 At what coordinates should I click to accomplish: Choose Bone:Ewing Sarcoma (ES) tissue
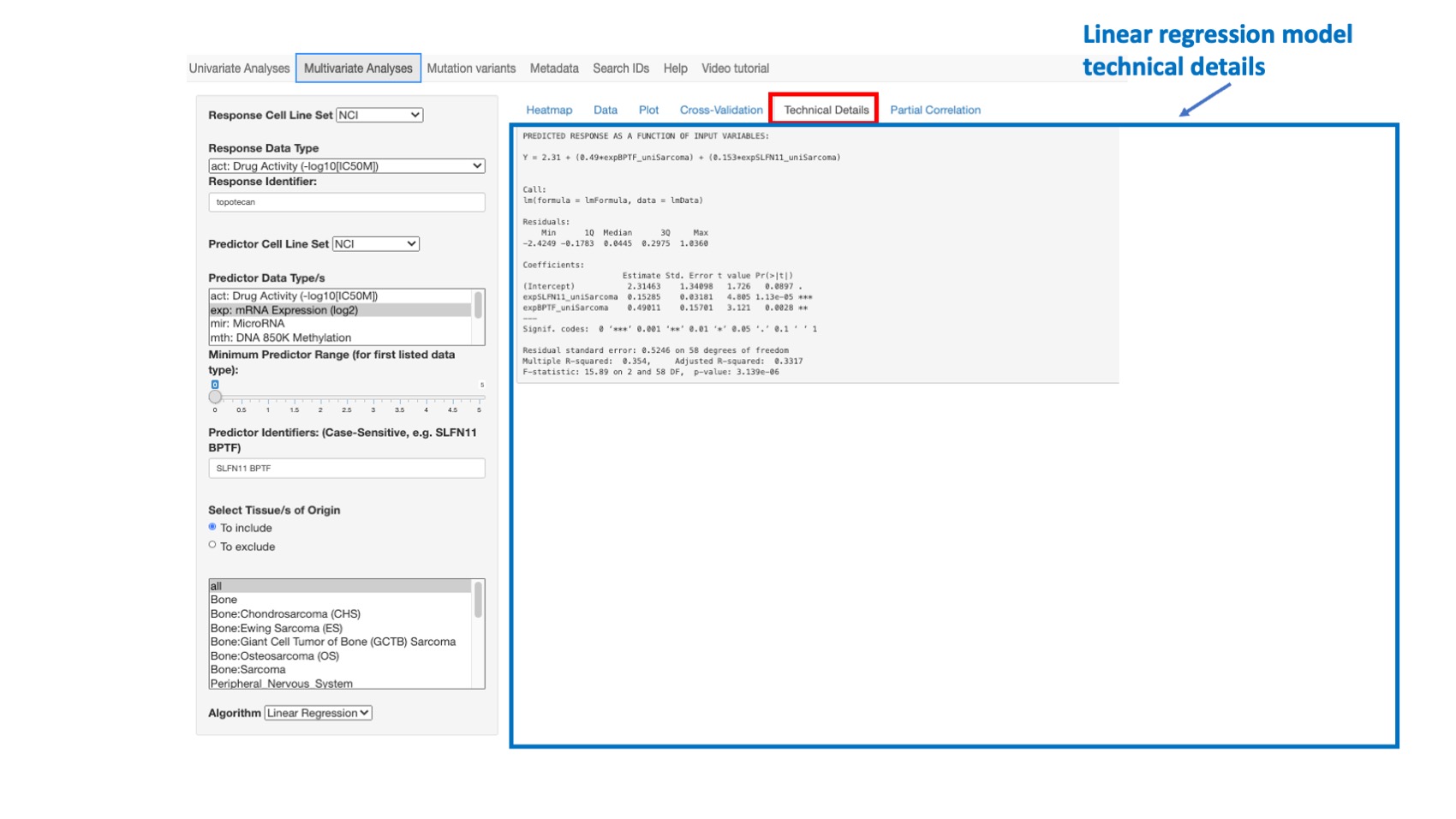click(276, 628)
